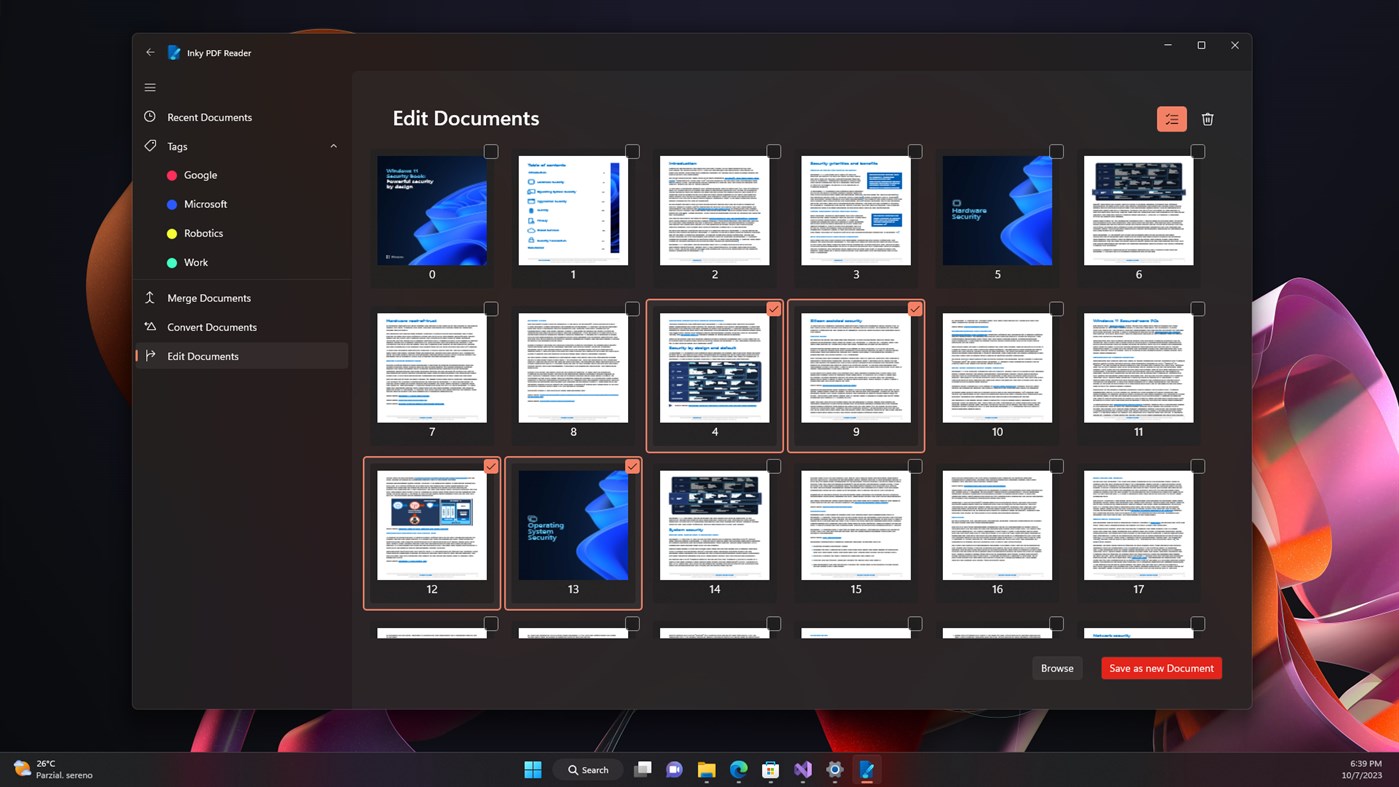Uncheck the selected page 9 checkbox
This screenshot has height=787, width=1399.
[x=914, y=308]
